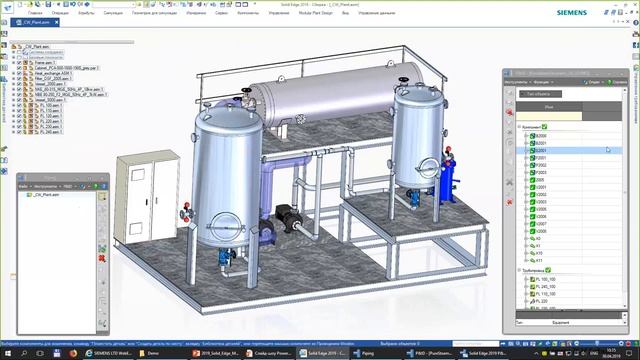
Task: Open Функции menu in P&ID panel
Action: 543,82
